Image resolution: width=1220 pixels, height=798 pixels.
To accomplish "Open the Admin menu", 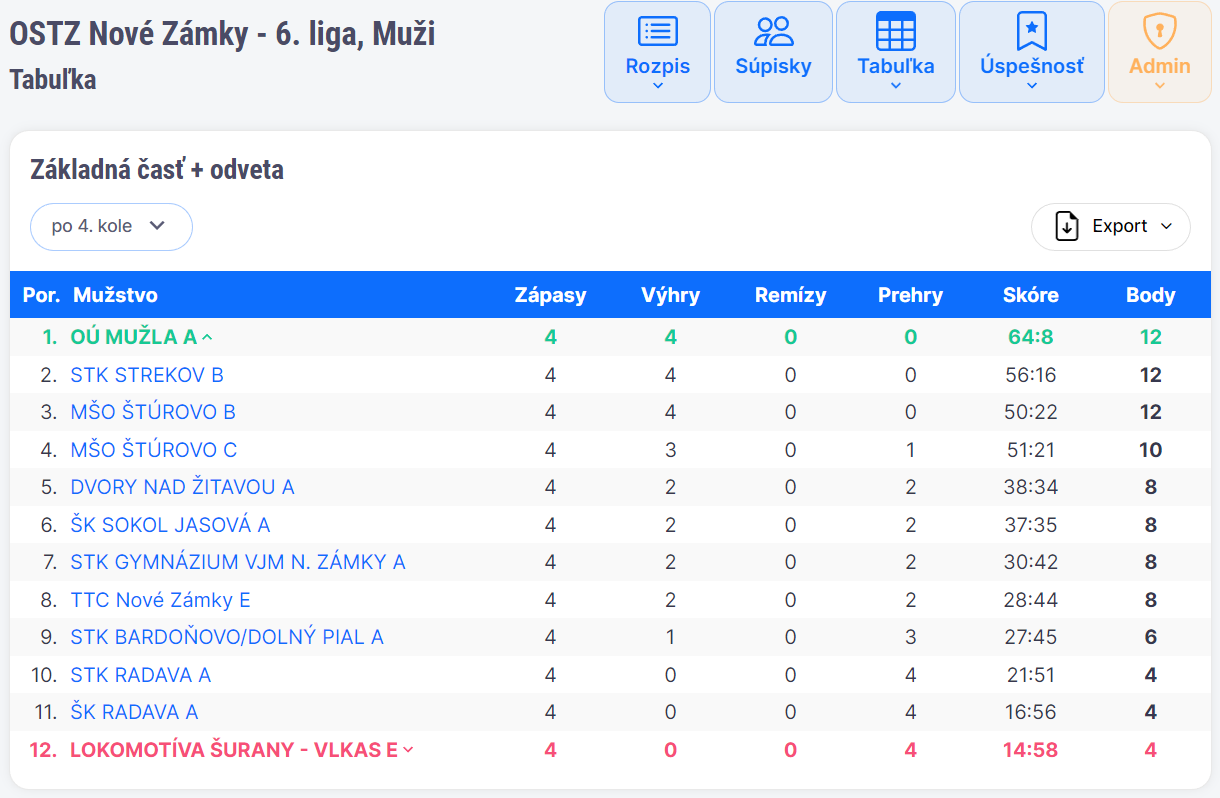I will 1160,52.
